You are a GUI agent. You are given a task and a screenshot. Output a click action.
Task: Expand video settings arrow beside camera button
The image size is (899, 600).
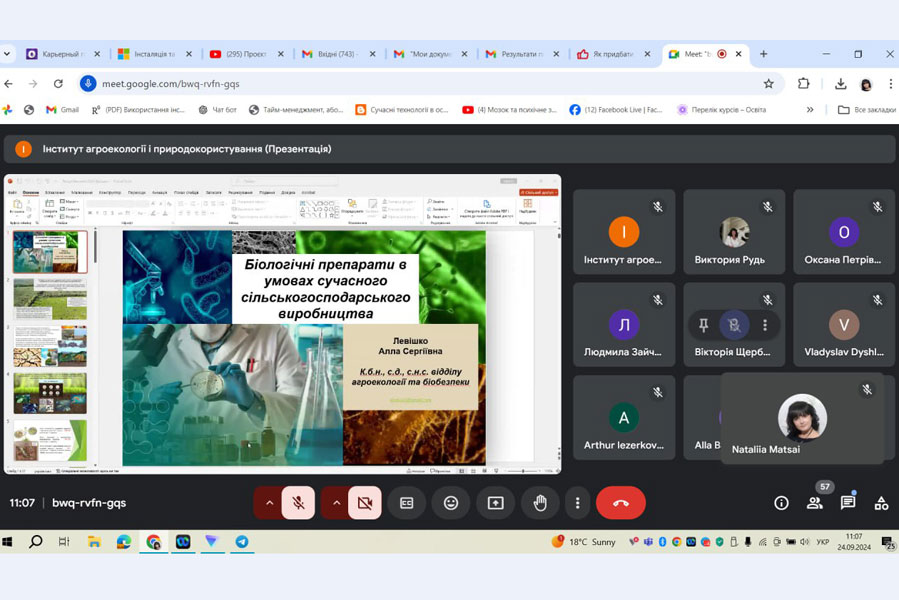(x=335, y=503)
